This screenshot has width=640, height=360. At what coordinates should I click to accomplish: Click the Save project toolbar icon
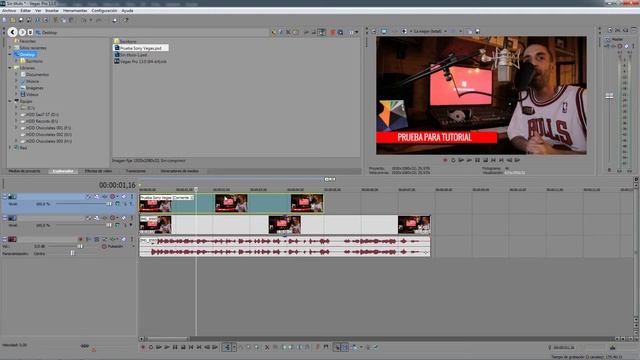point(21,20)
